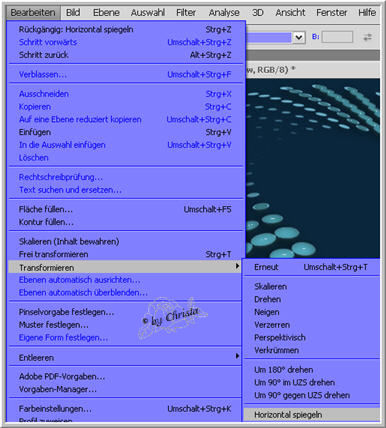Open options bar dropdown arrow
Viewport: 386px width, 428px height.
(x=299, y=37)
